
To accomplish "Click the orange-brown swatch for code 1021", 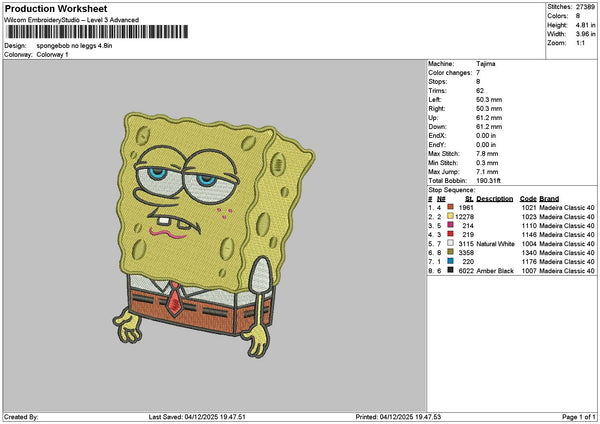I will 450,207.
